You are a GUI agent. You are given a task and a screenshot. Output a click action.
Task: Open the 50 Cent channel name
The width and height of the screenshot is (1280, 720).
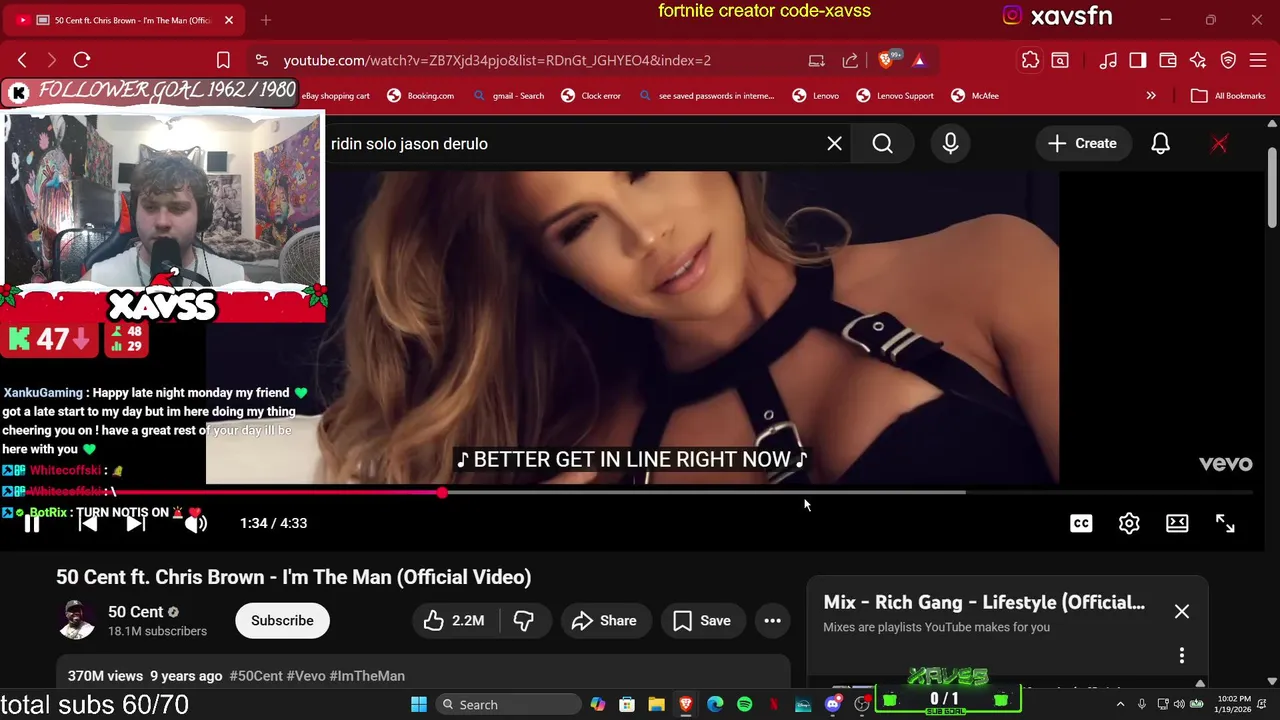click(135, 612)
